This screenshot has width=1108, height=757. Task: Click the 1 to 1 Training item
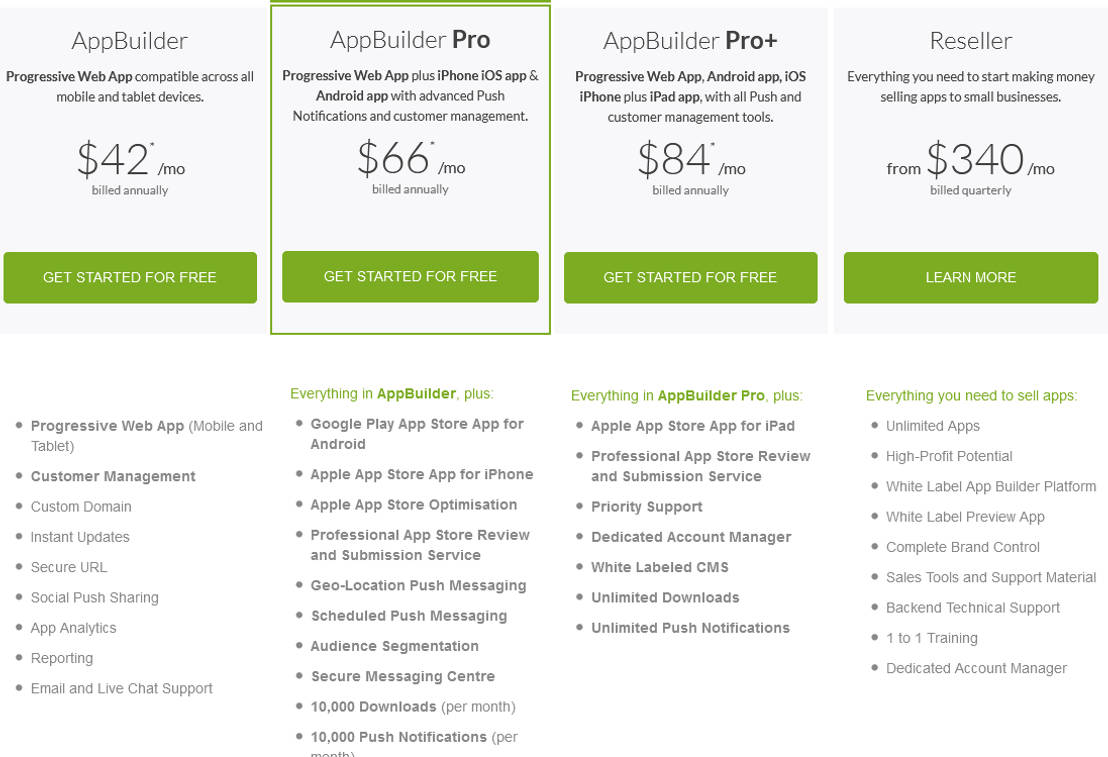tap(931, 638)
